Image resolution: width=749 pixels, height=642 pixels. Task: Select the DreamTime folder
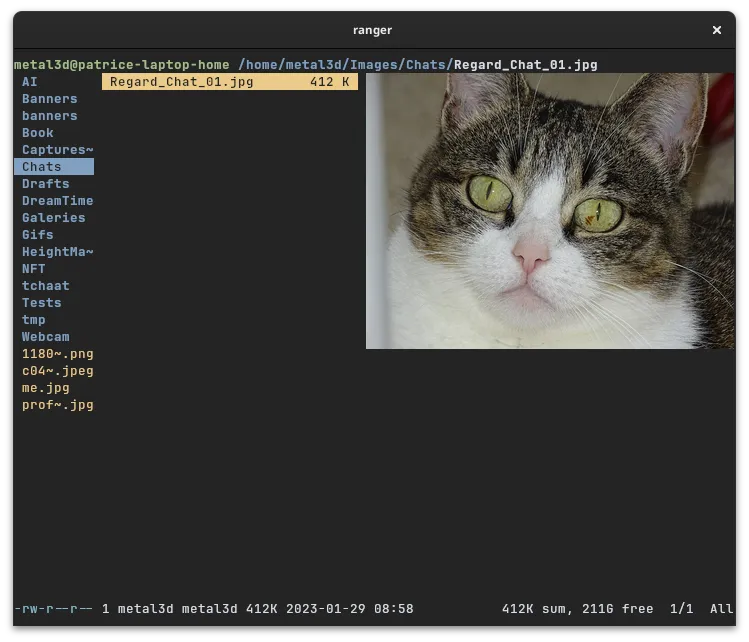click(58, 201)
